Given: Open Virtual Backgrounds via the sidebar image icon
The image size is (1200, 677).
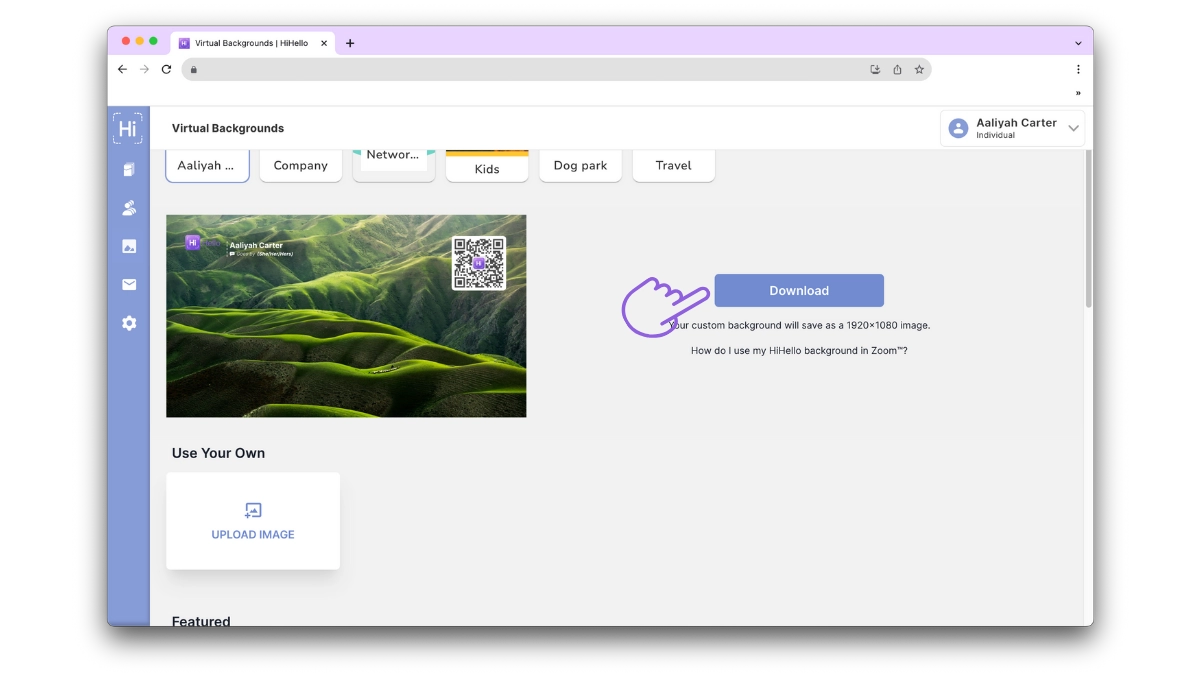Looking at the screenshot, I should [x=128, y=246].
